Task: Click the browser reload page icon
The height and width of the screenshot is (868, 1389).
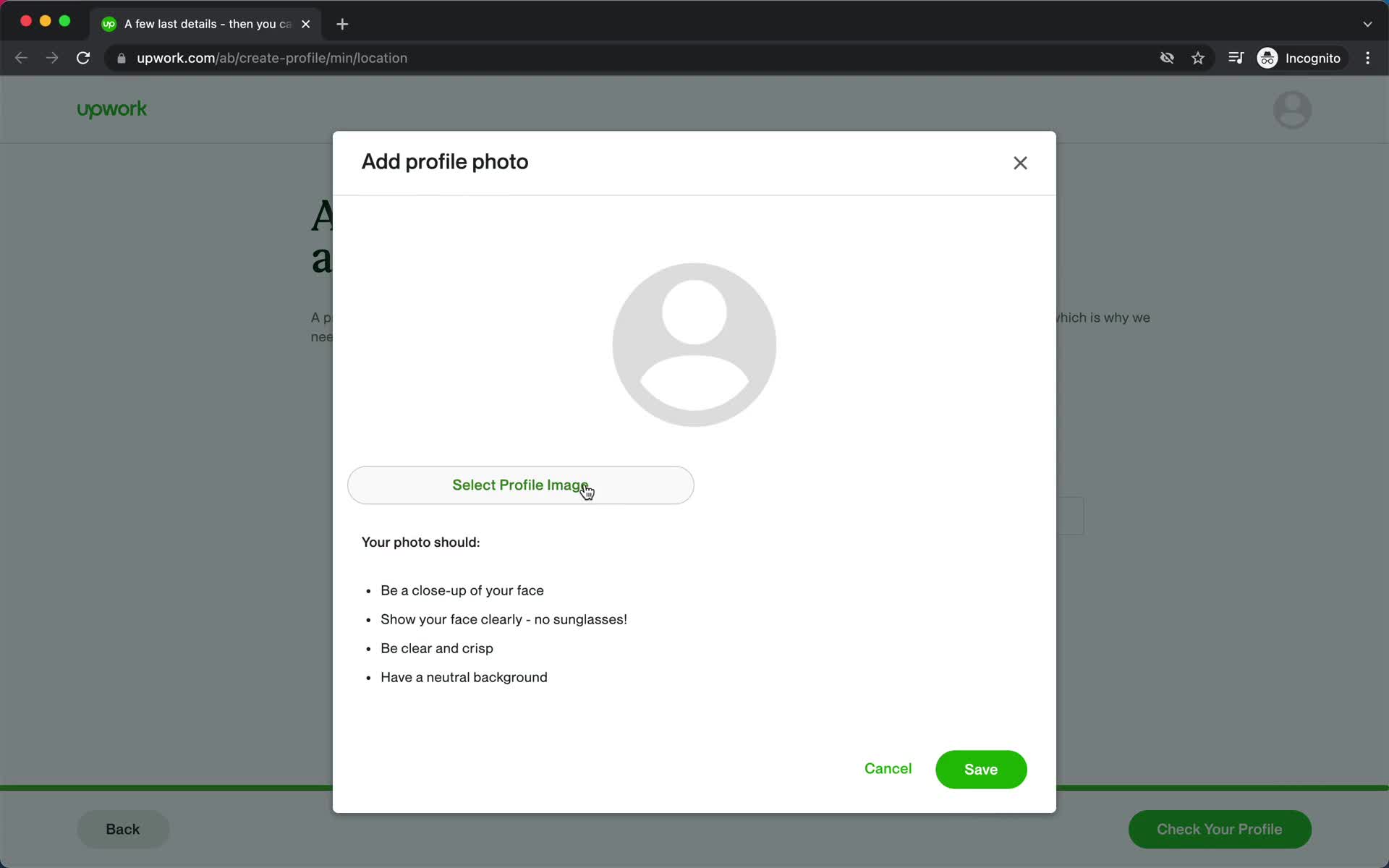Action: 84,58
